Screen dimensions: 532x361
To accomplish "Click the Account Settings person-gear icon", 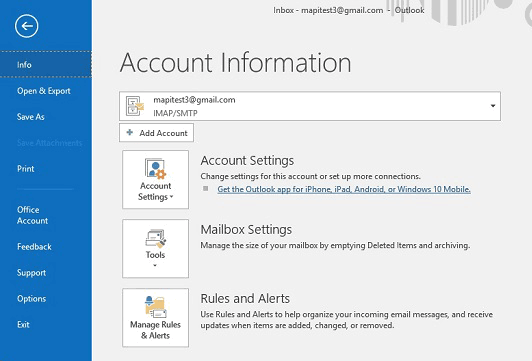I will [155, 168].
